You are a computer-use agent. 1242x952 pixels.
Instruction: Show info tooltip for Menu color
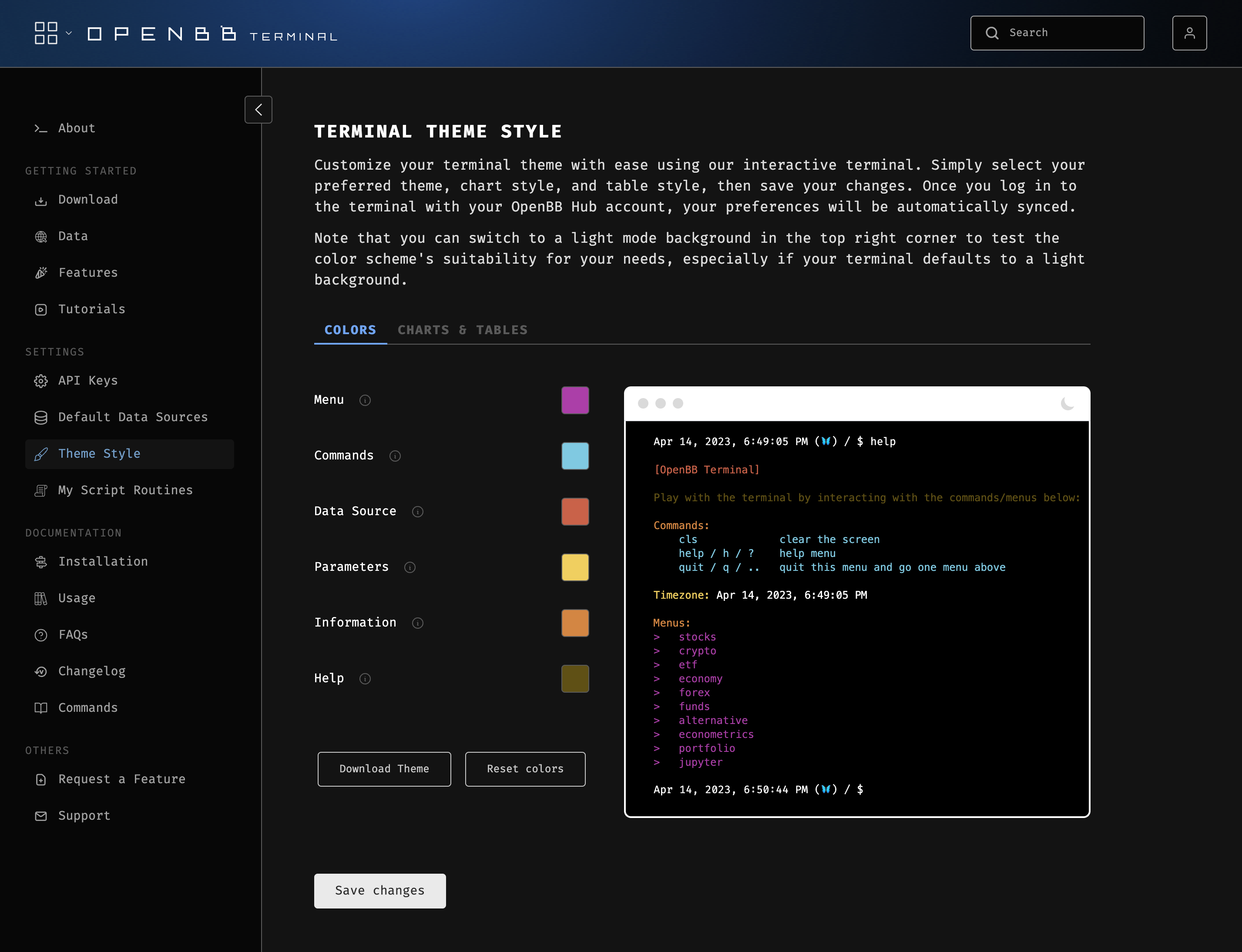[365, 401]
